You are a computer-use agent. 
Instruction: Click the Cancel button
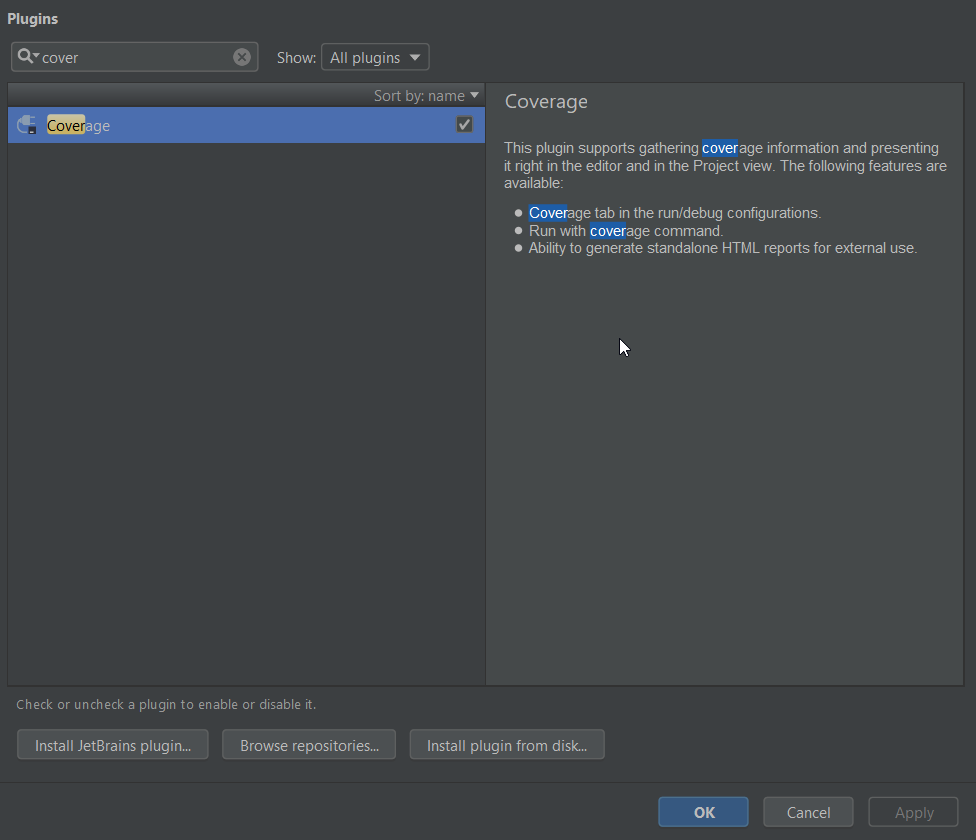(x=808, y=812)
